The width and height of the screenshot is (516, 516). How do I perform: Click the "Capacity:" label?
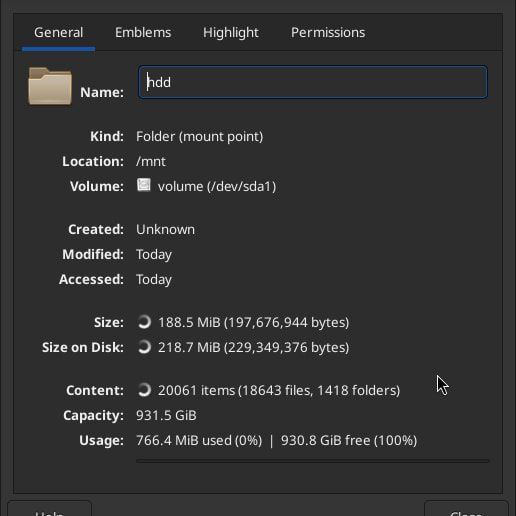pos(94,416)
